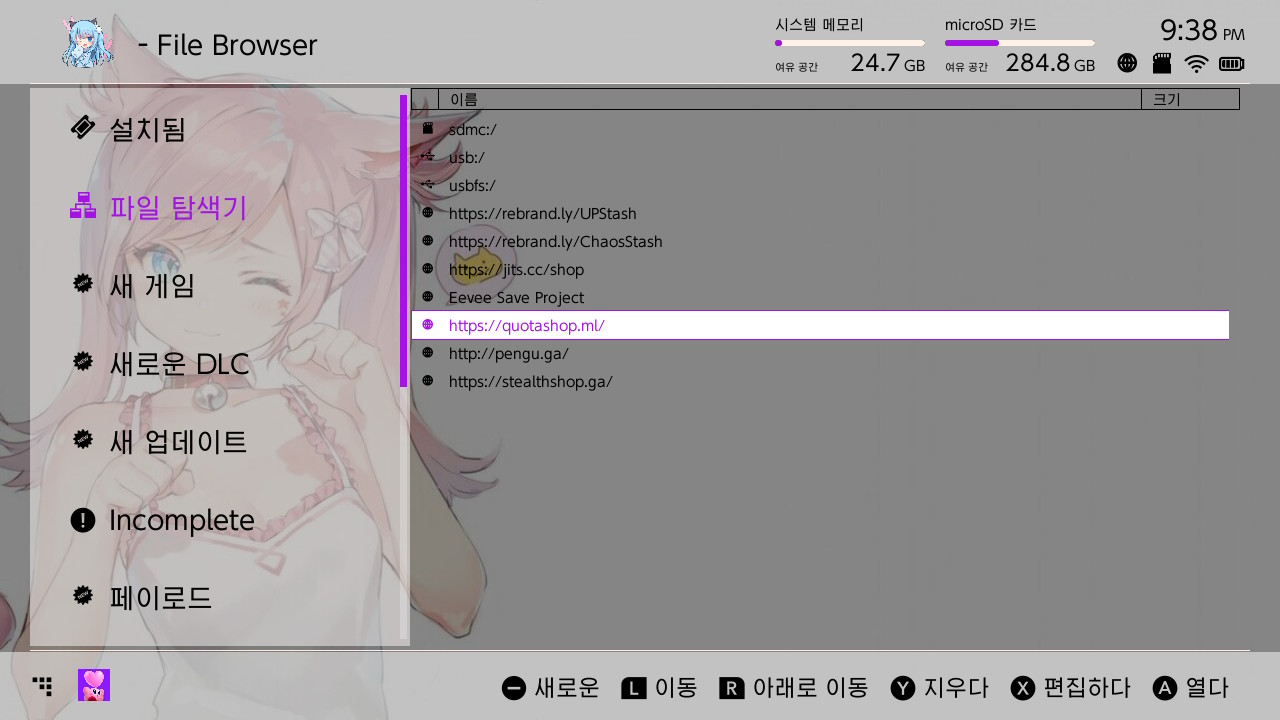
Task: Click the Y 지우다 delete button
Action: [939, 688]
